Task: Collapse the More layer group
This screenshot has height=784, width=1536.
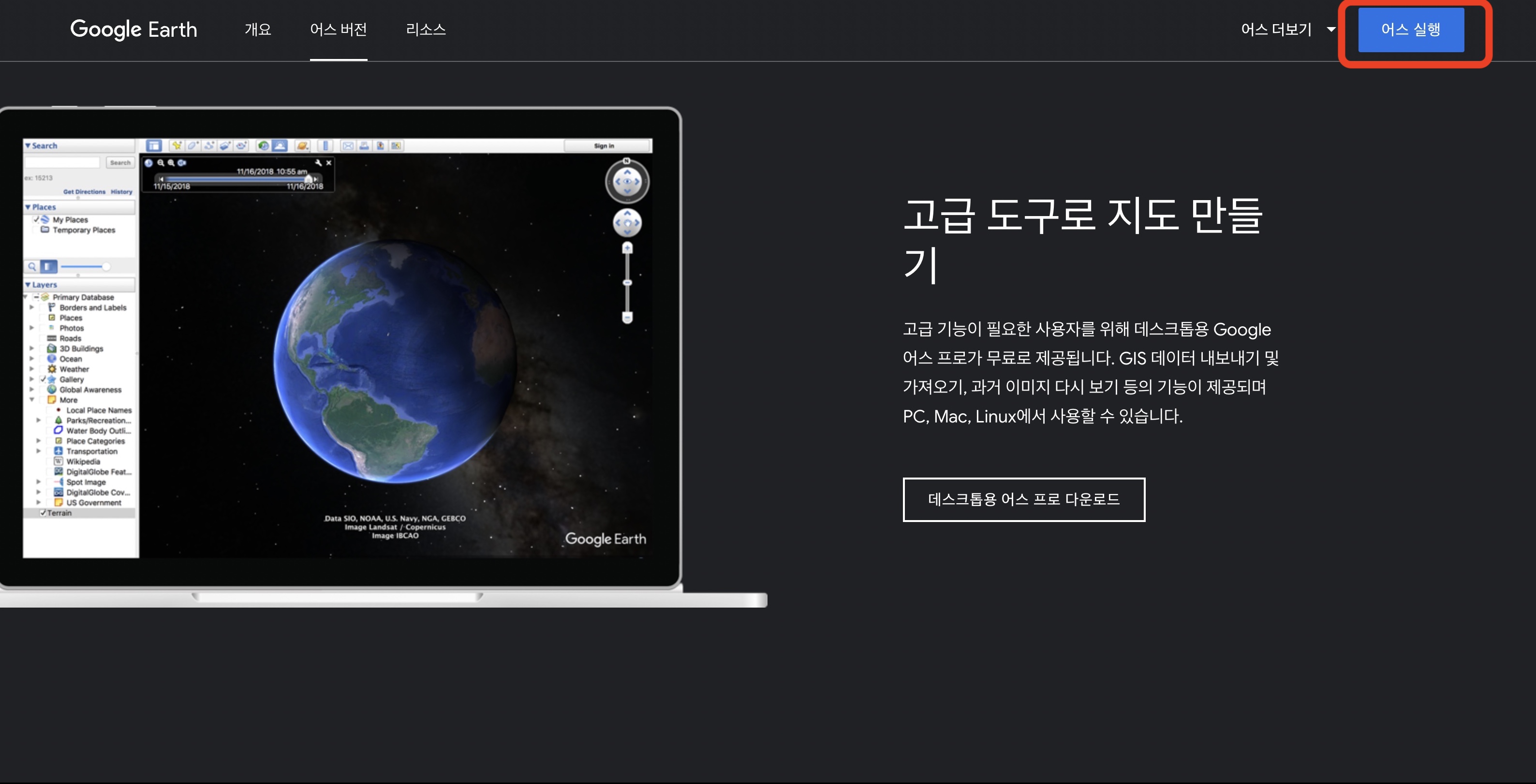Action: [32, 400]
